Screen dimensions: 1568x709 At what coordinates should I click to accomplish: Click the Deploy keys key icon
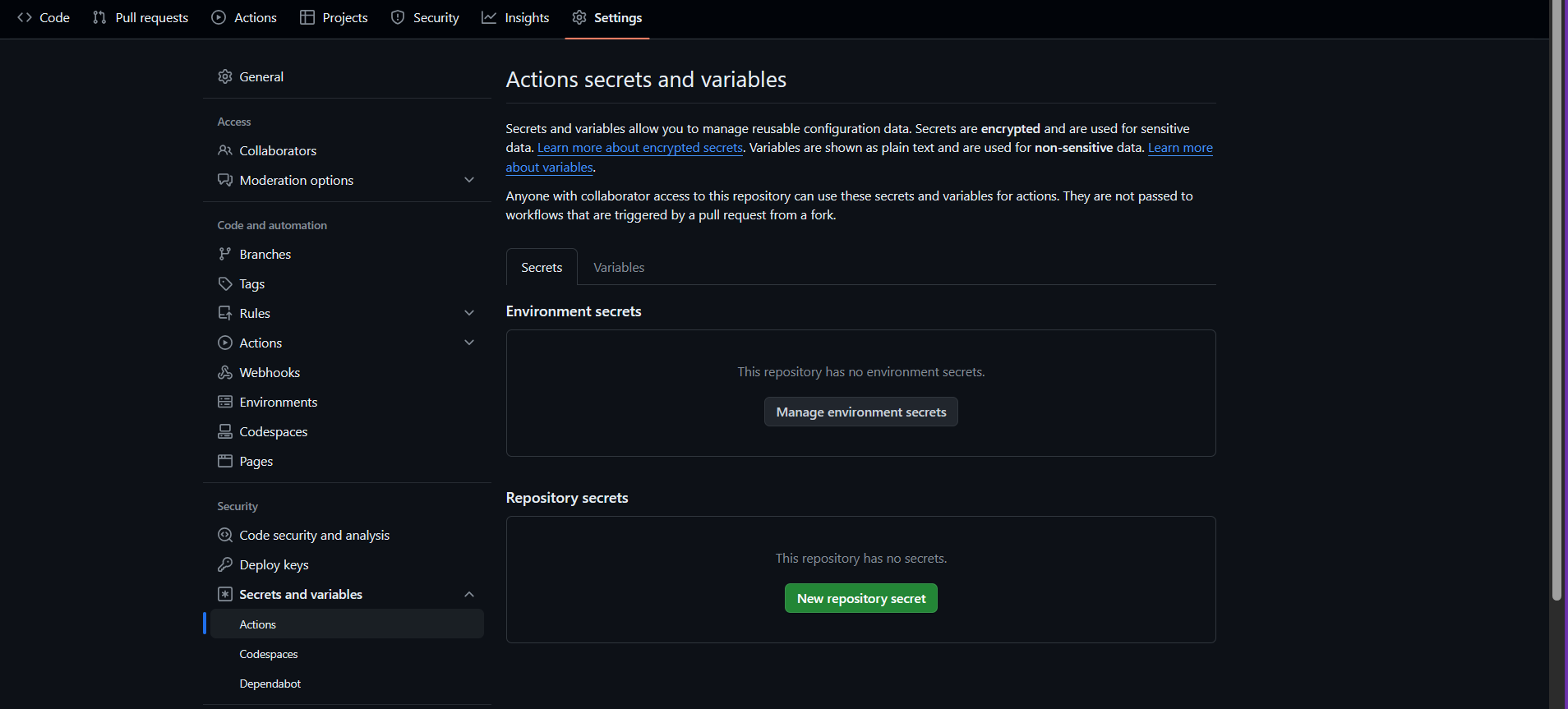[x=225, y=564]
